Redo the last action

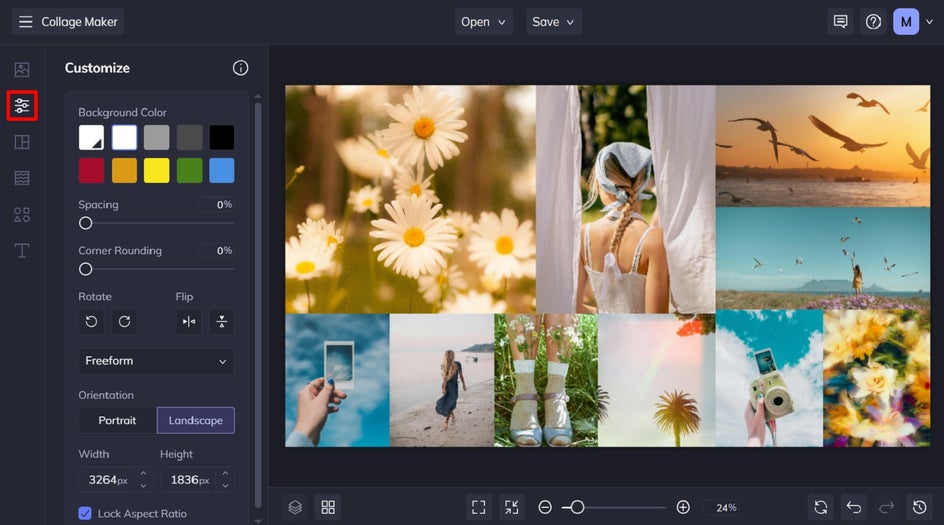click(887, 507)
